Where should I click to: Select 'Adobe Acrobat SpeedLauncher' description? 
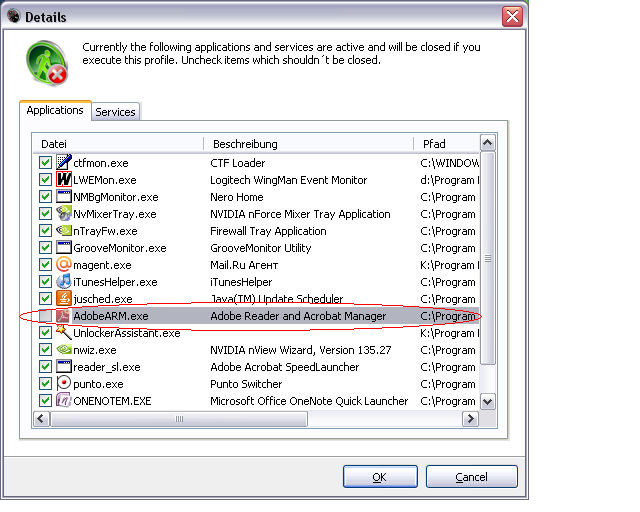(284, 367)
